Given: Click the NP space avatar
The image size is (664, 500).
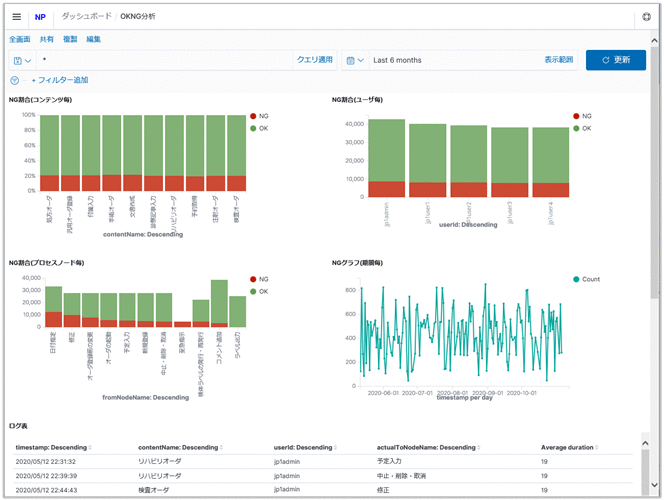Looking at the screenshot, I should (x=40, y=17).
